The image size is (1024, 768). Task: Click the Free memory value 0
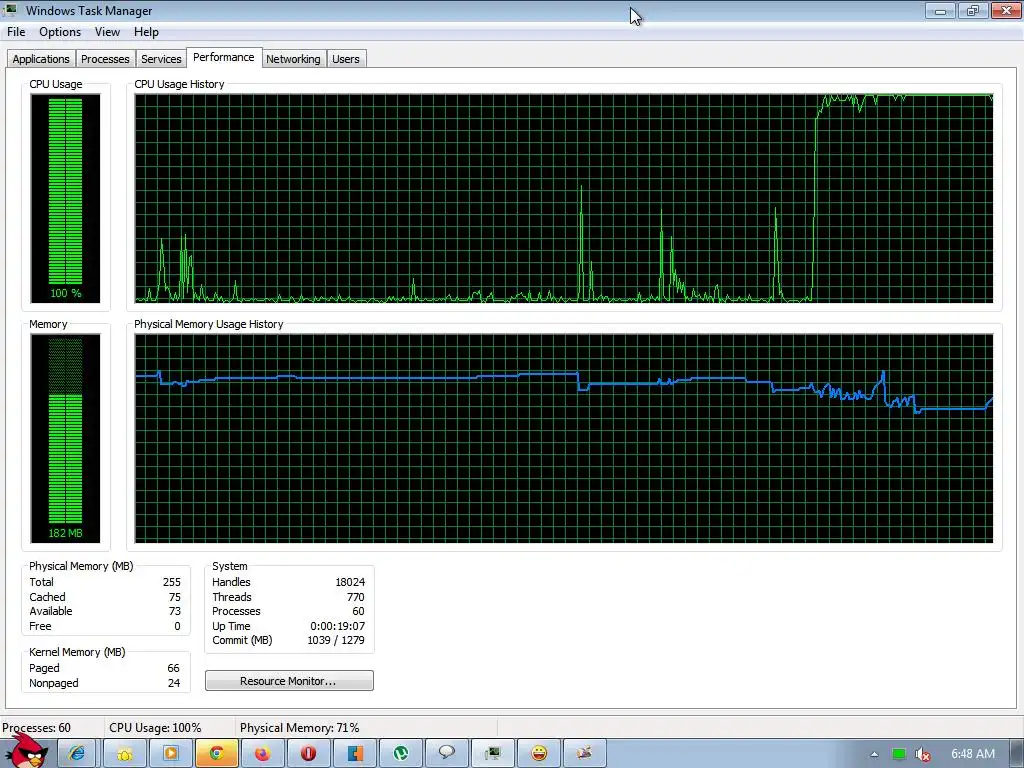tap(177, 626)
